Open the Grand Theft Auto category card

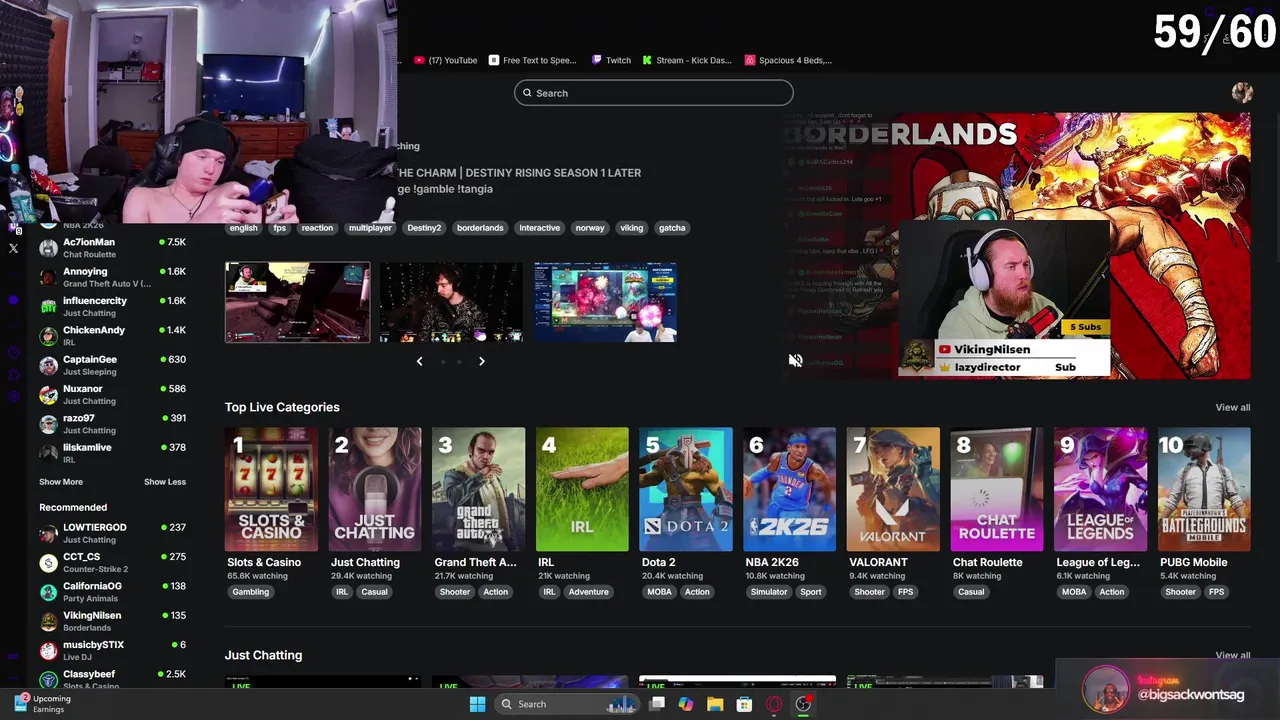tap(478, 490)
